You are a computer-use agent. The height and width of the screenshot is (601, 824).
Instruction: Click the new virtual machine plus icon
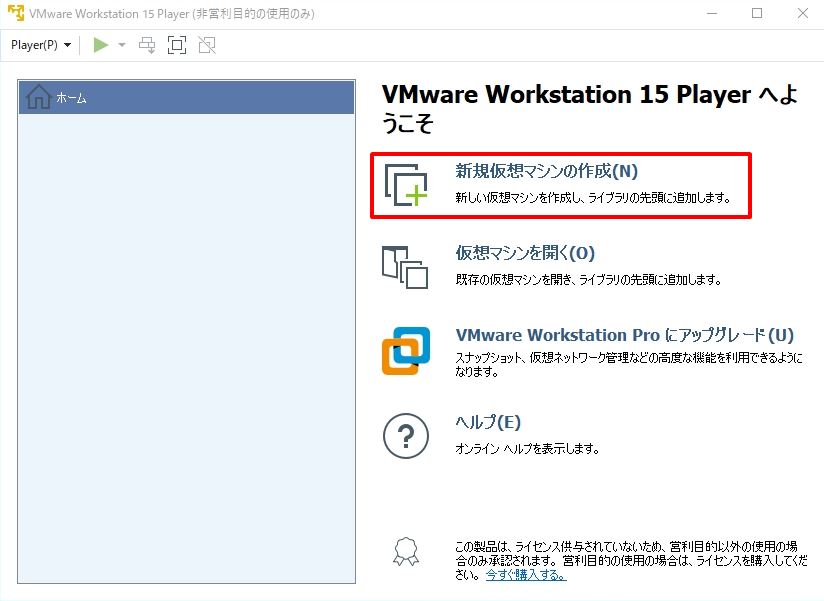406,184
